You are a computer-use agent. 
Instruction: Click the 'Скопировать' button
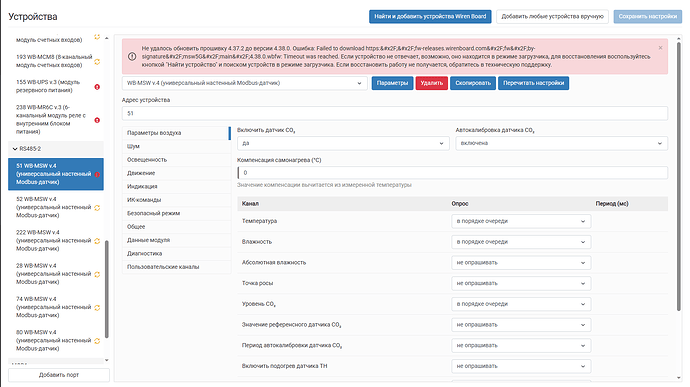[x=473, y=83]
